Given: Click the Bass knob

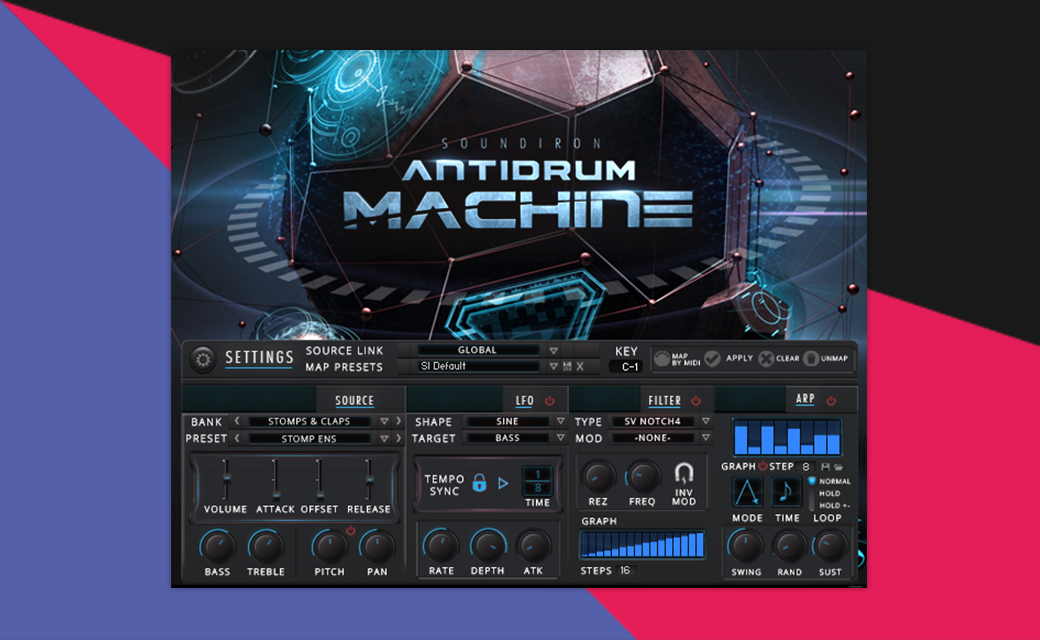Looking at the screenshot, I should [x=217, y=547].
